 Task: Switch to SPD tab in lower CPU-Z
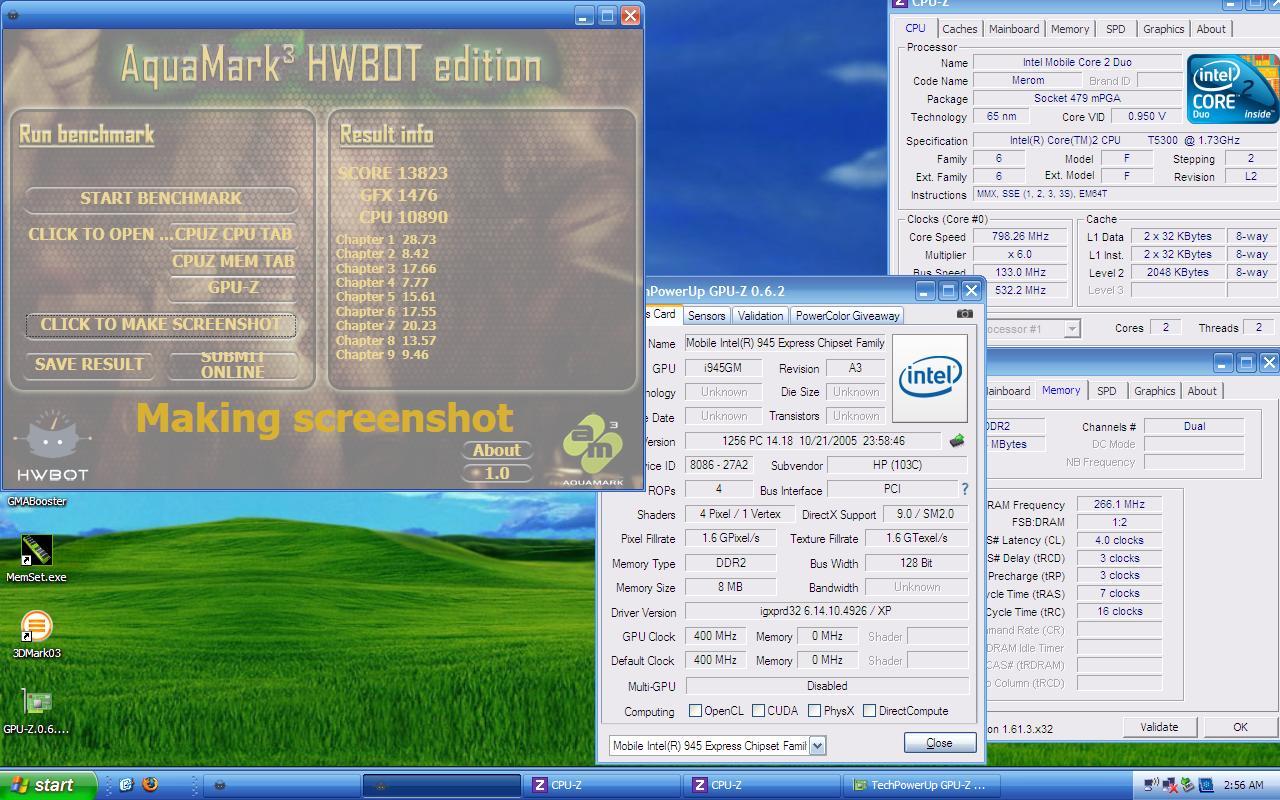pos(1106,391)
